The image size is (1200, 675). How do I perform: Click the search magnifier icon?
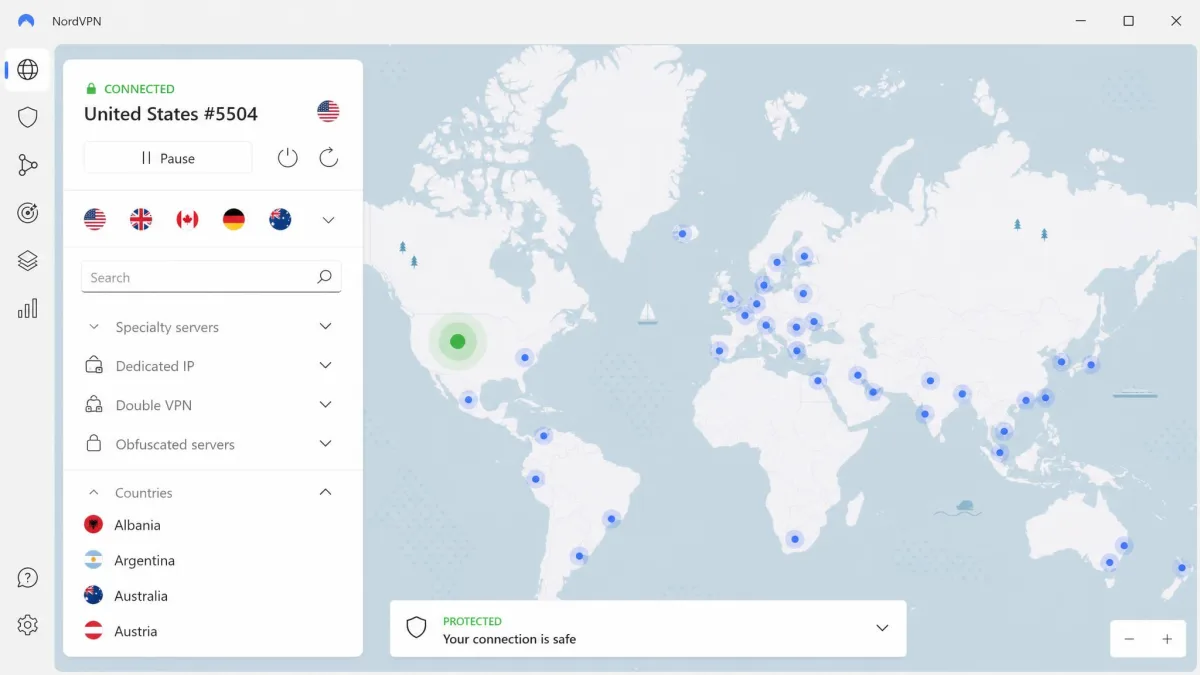(324, 277)
